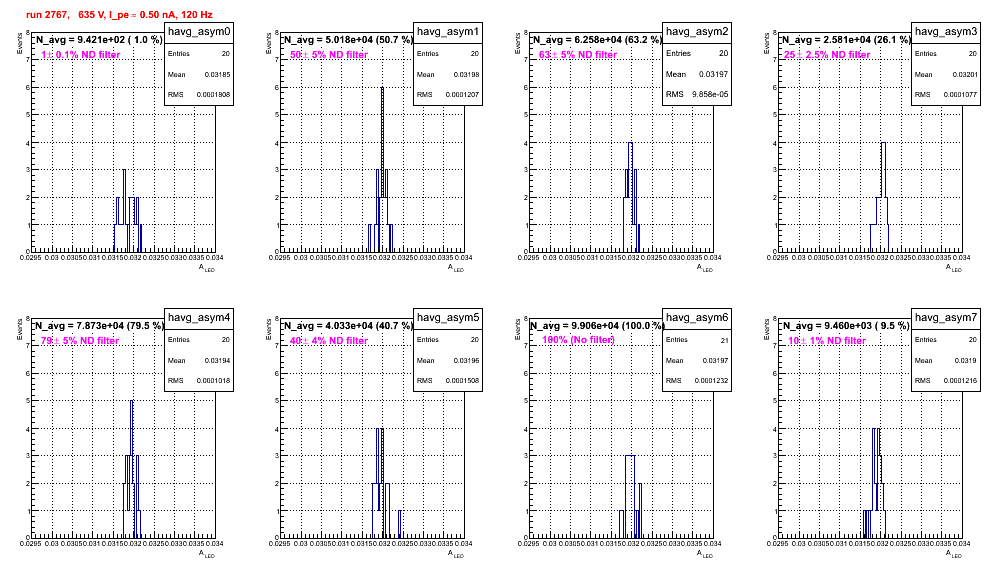Click the A_LED axis title under havg_asym7
The height and width of the screenshot is (572, 996).
pos(954,554)
